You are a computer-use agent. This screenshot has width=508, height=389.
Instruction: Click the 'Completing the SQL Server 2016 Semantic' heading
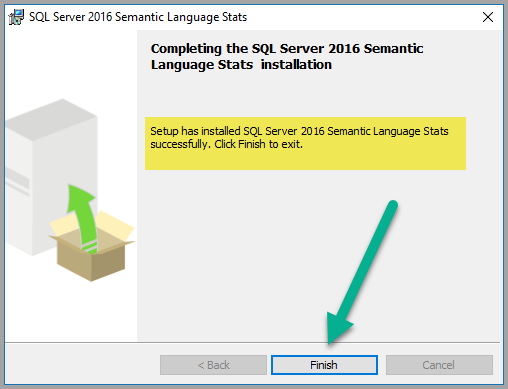click(x=287, y=49)
